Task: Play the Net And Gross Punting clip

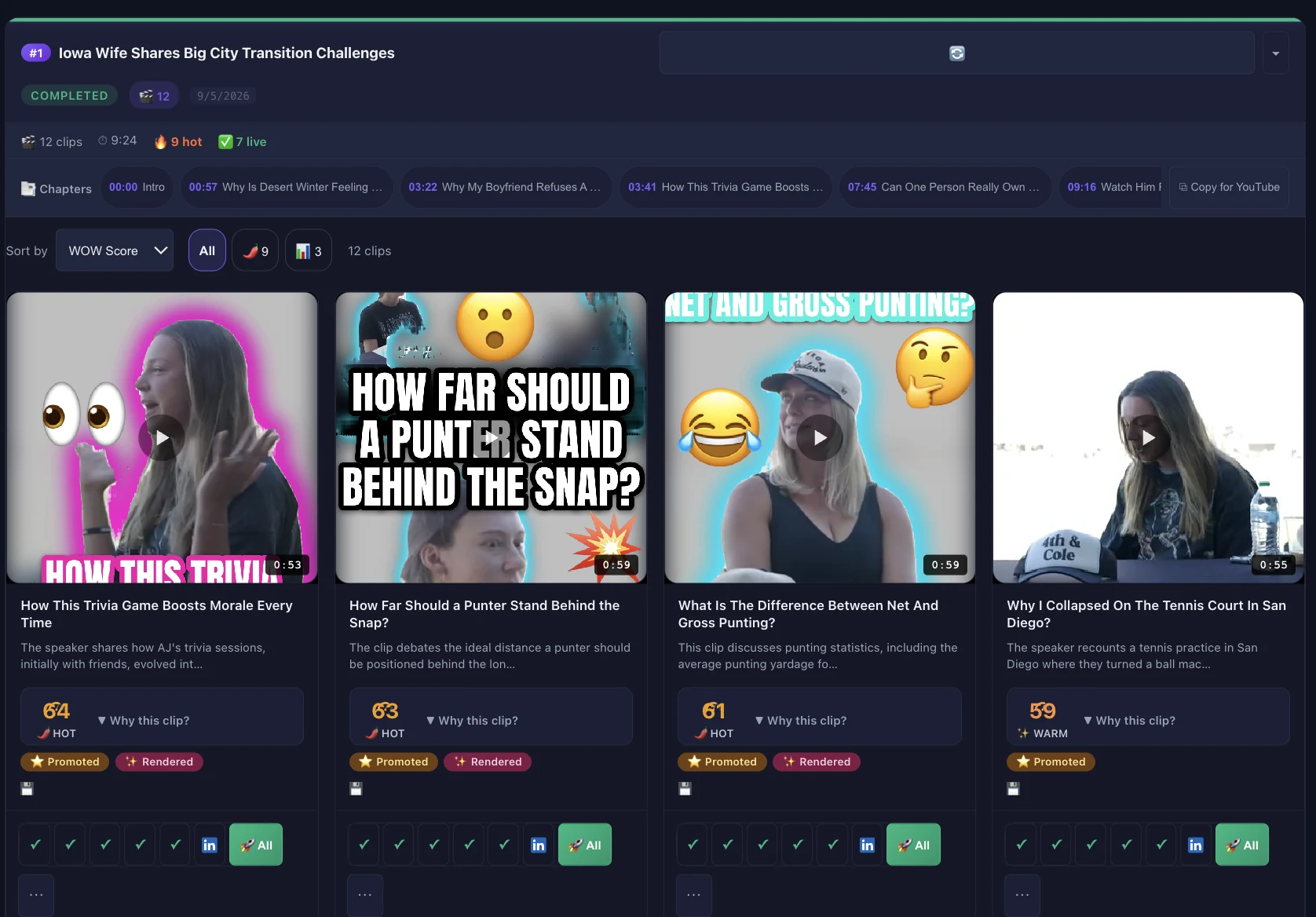Action: pos(820,437)
